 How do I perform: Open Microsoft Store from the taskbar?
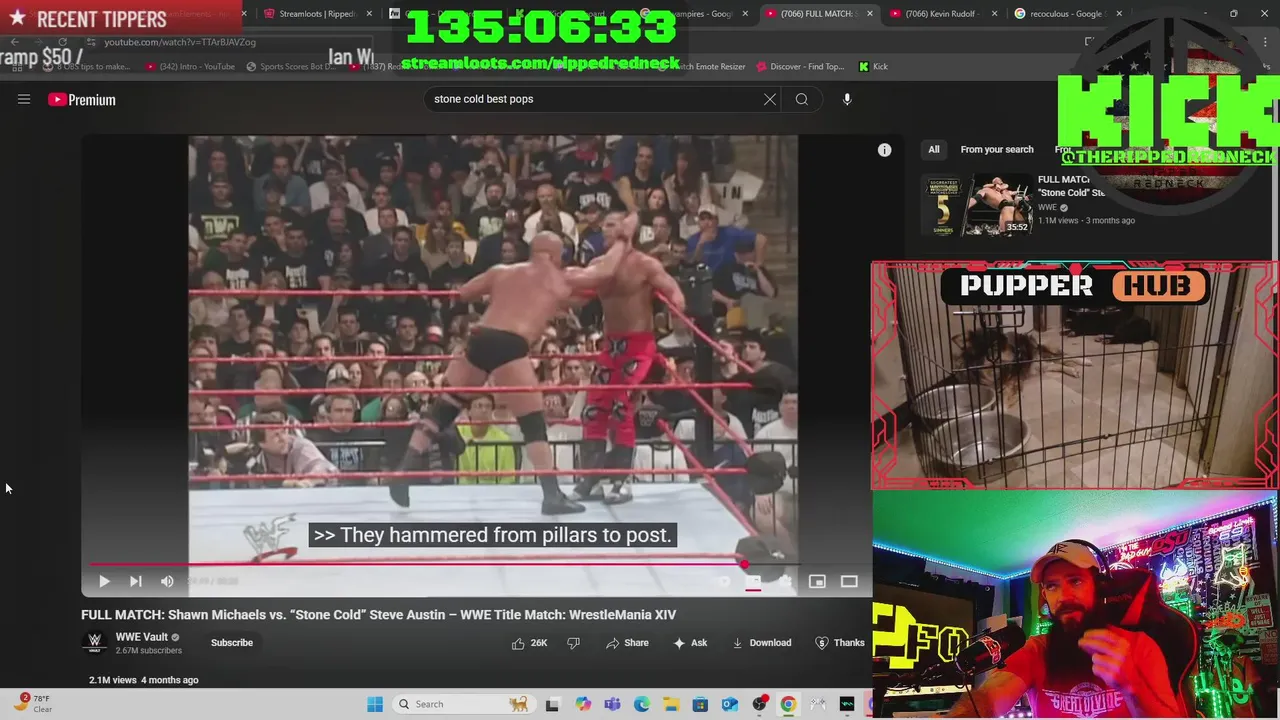pos(701,704)
